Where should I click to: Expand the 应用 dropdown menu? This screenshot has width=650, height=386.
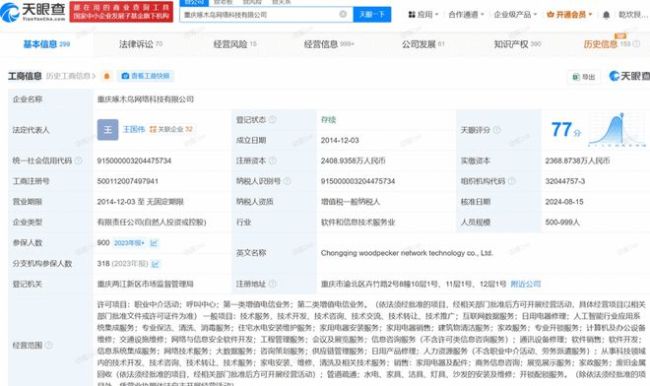coord(423,15)
